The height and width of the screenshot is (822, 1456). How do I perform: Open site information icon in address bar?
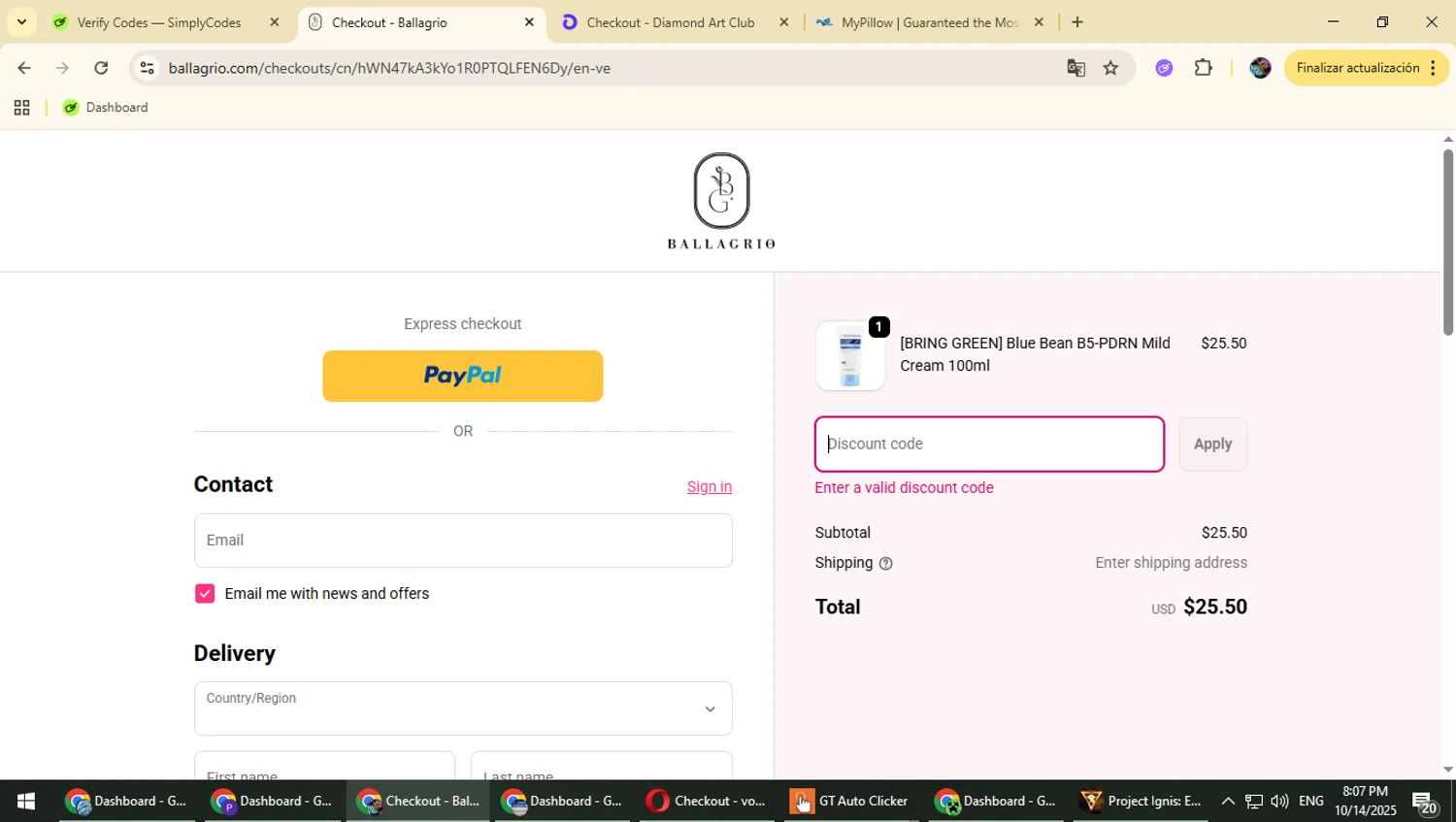coord(147,68)
